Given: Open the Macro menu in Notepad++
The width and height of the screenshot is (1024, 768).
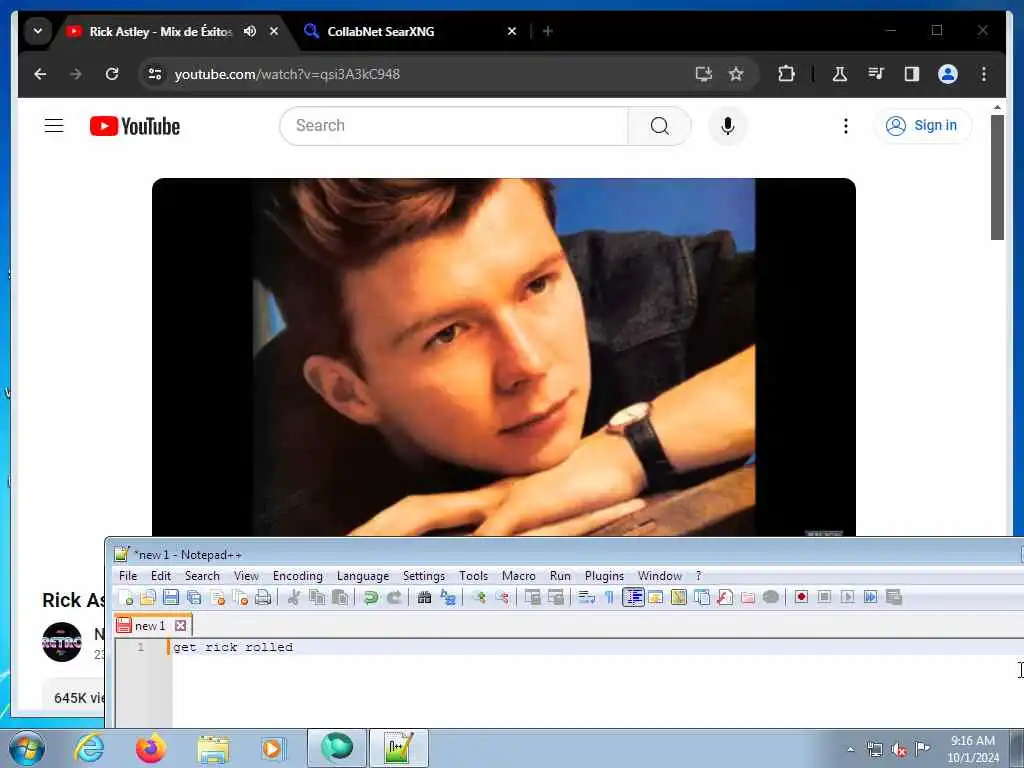Looking at the screenshot, I should tap(519, 576).
